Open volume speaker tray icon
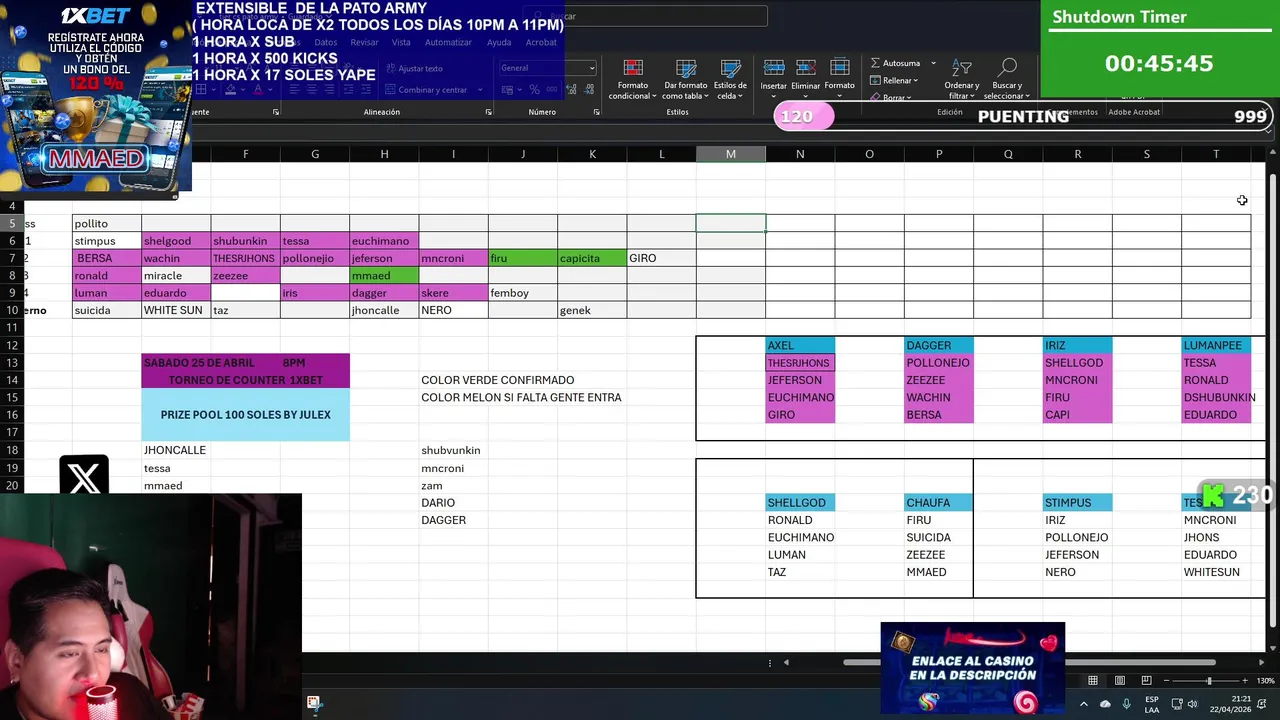The width and height of the screenshot is (1280, 720). pyautogui.click(x=1192, y=704)
